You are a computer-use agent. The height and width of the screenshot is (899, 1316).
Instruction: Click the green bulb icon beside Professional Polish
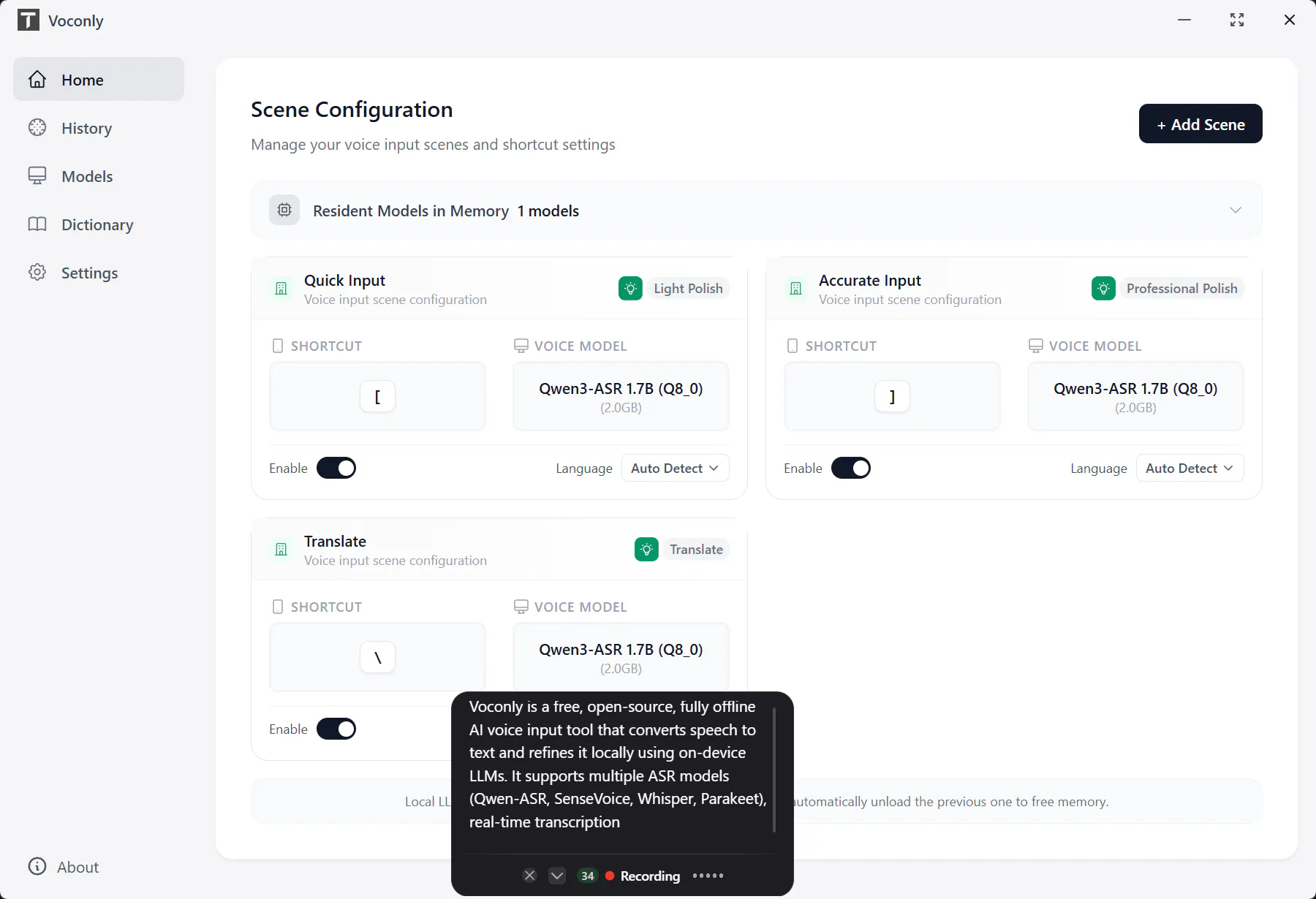tap(1103, 289)
